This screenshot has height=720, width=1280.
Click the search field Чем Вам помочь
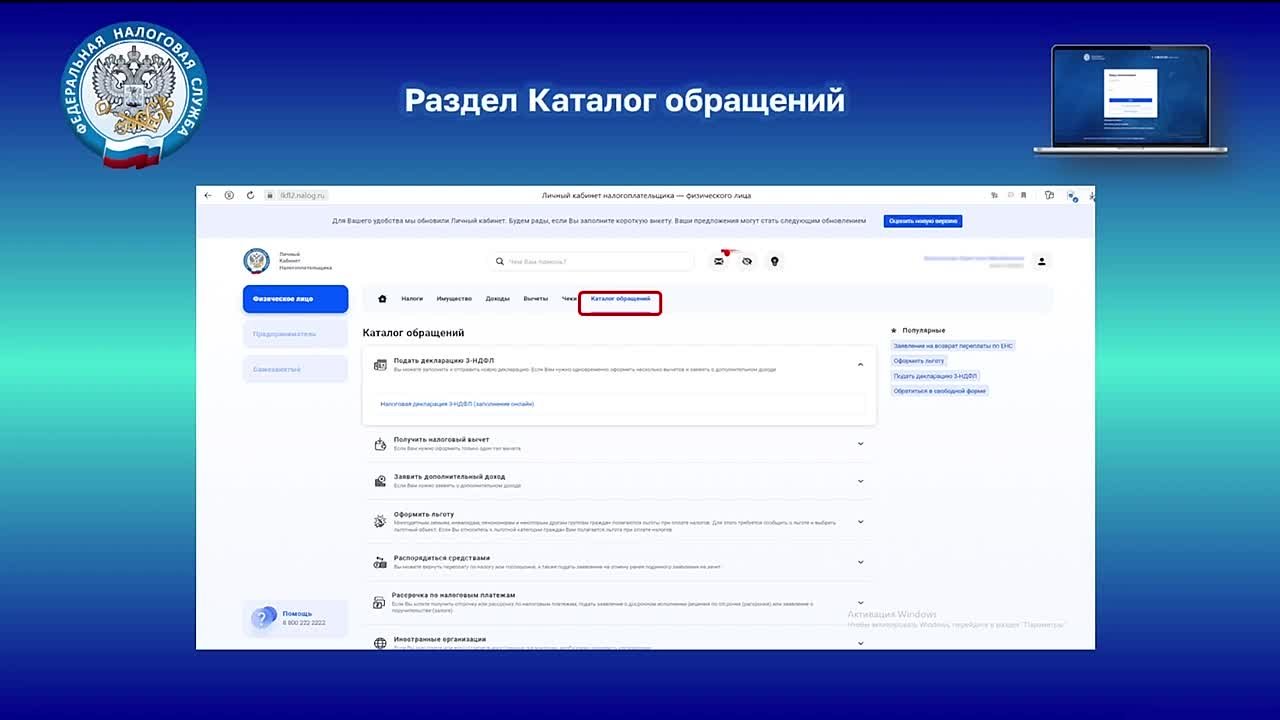point(595,261)
